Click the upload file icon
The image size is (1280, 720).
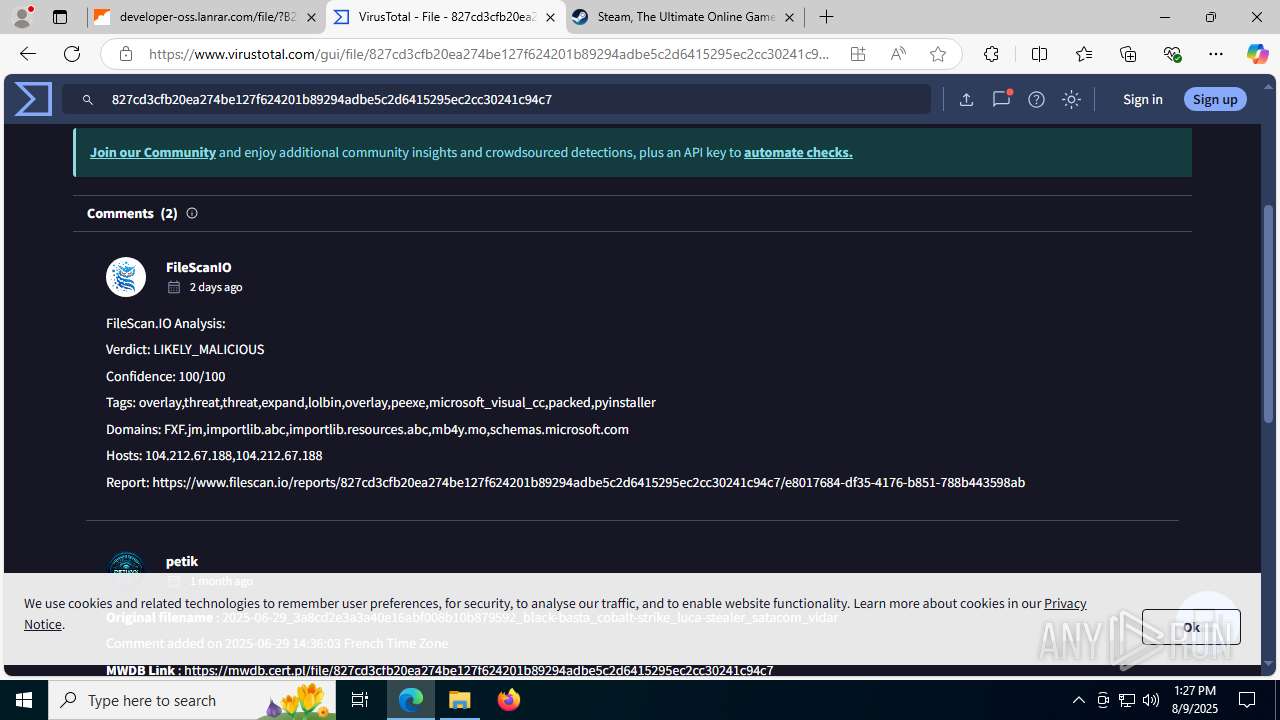pos(966,99)
